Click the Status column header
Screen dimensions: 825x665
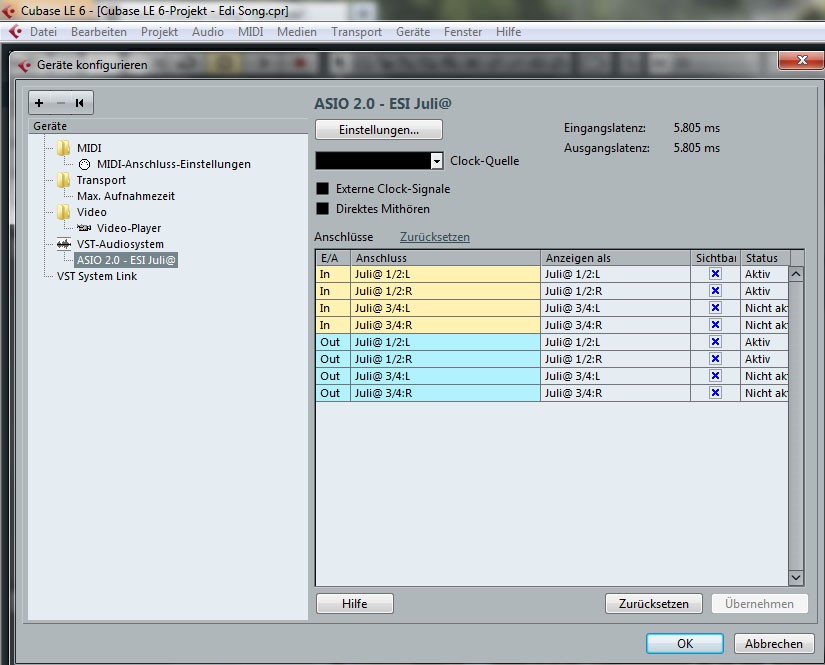point(762,258)
